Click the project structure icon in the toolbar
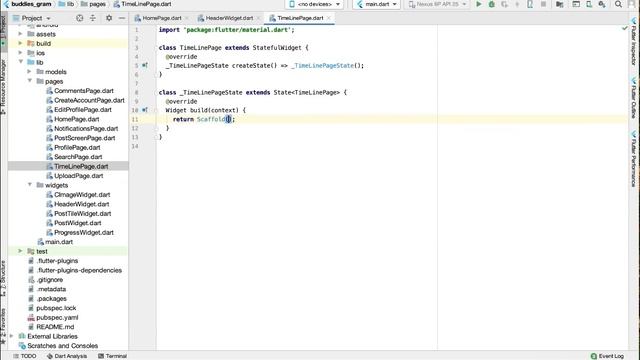 pos(560,4)
